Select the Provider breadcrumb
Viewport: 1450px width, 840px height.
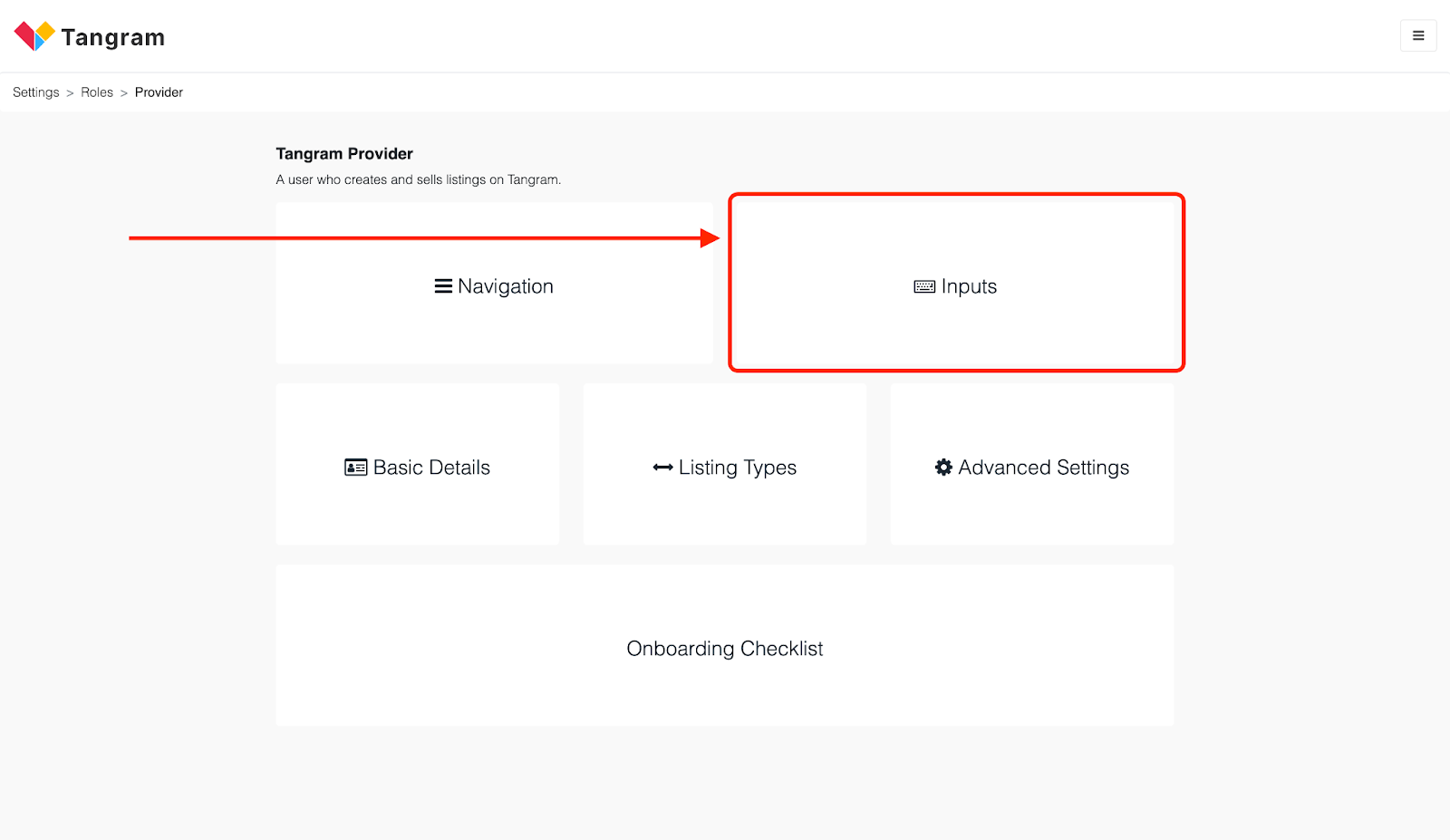pos(159,92)
